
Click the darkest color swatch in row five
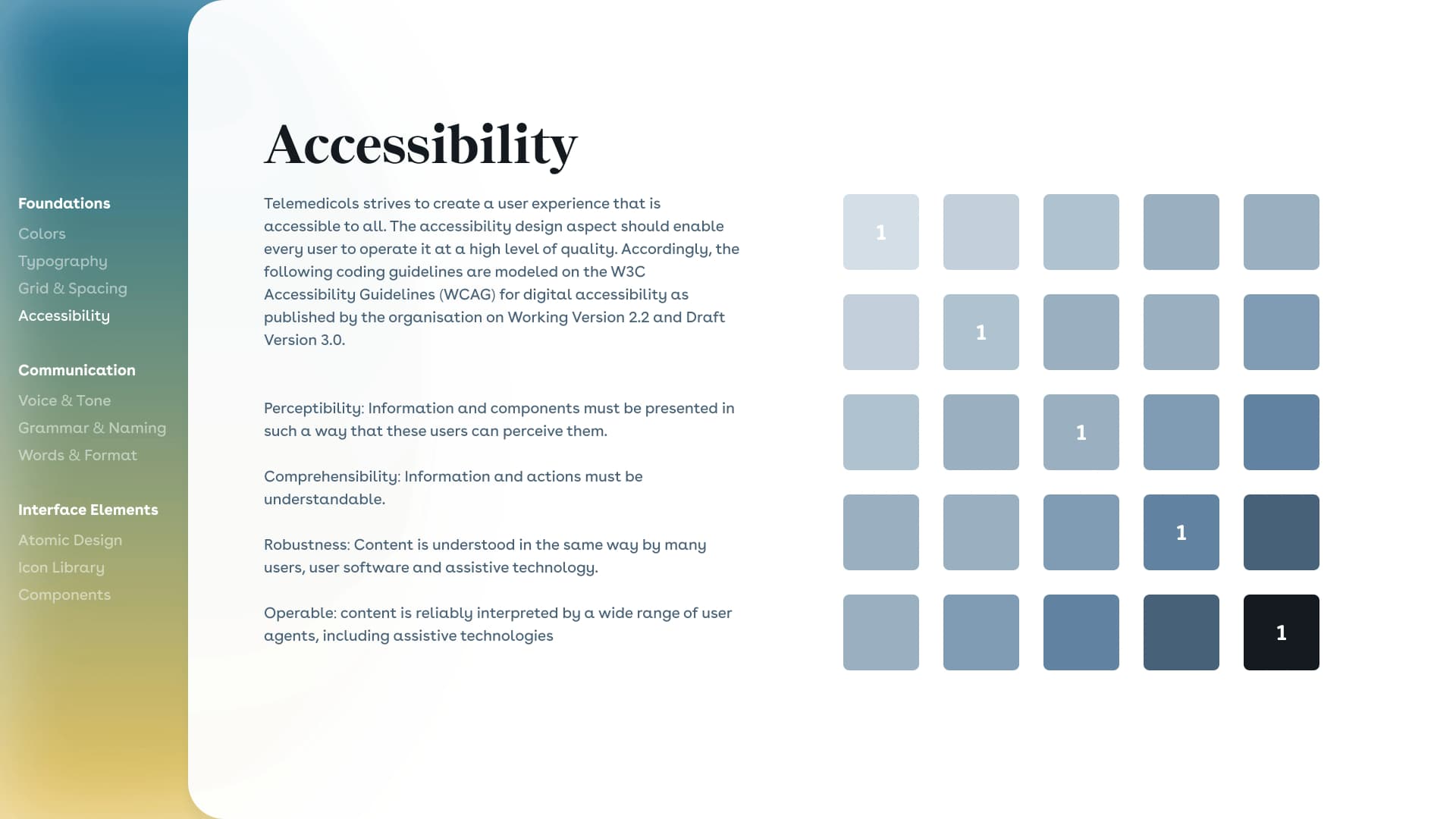1280,631
